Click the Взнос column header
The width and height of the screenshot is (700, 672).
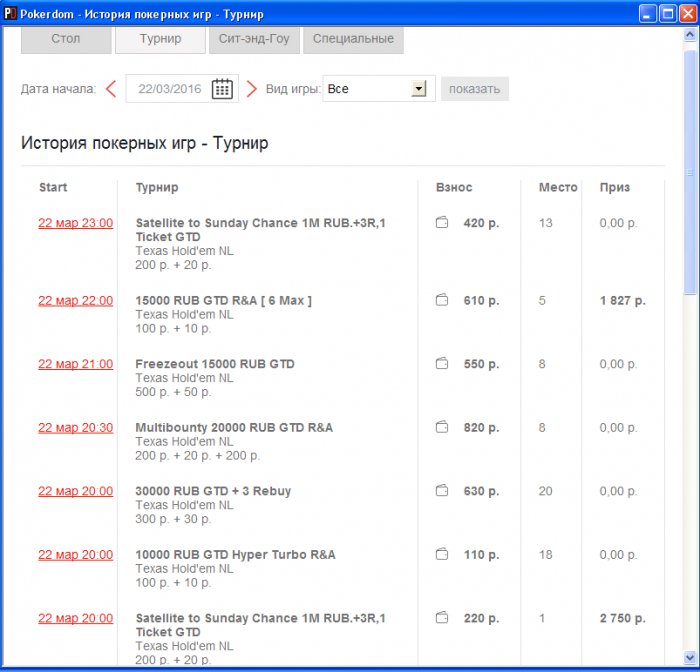pos(454,187)
